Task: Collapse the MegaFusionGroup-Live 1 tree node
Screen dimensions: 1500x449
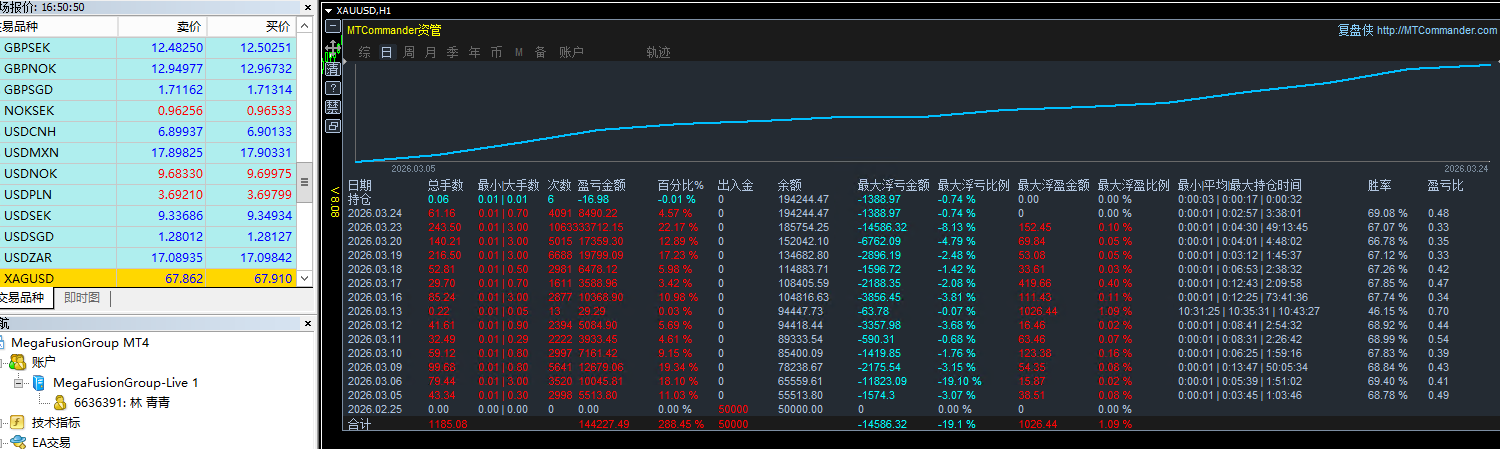Action: click(x=20, y=383)
